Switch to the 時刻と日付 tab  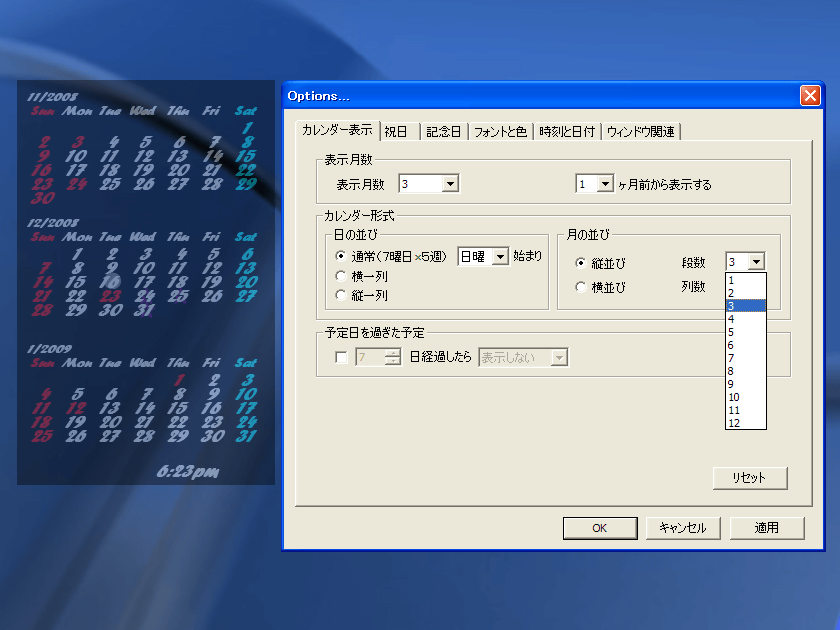(x=567, y=132)
